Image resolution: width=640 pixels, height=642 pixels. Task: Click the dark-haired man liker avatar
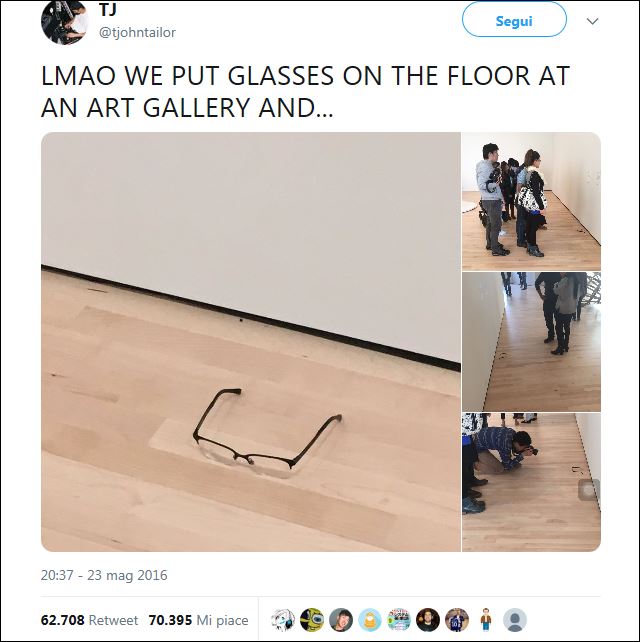(428, 620)
